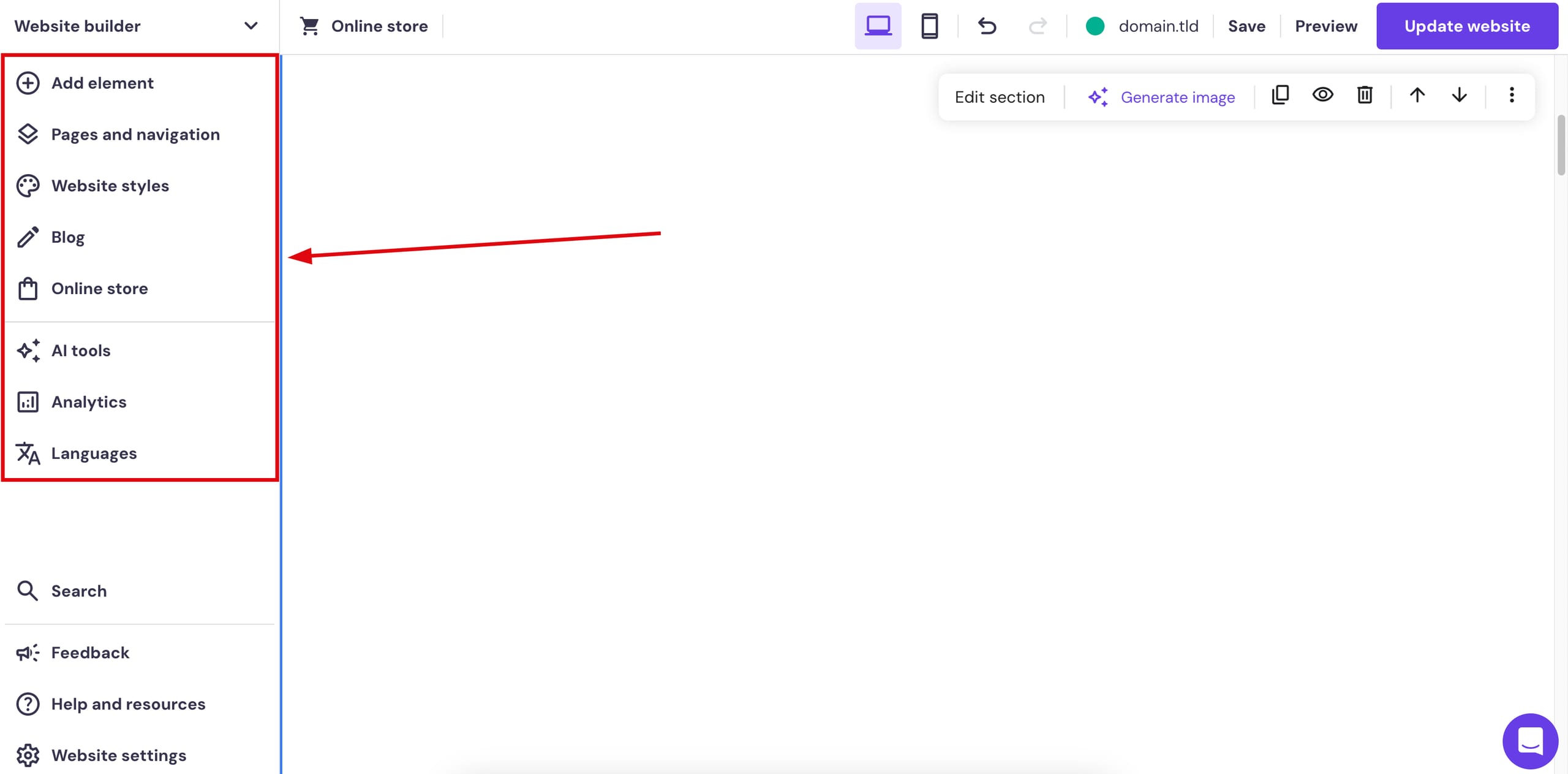Open the live chat support widget

[x=1529, y=741]
